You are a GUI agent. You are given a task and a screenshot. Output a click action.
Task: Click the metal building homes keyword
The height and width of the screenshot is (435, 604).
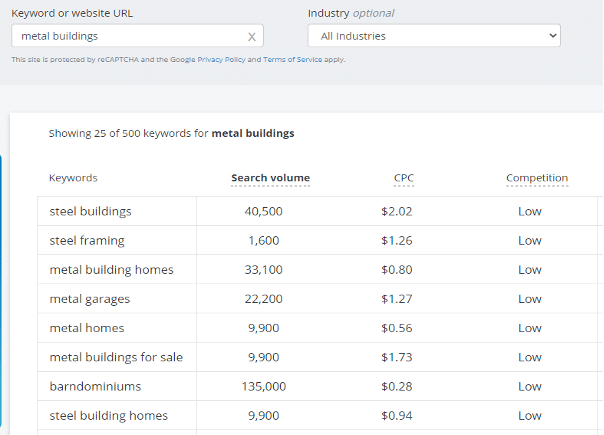[111, 269]
